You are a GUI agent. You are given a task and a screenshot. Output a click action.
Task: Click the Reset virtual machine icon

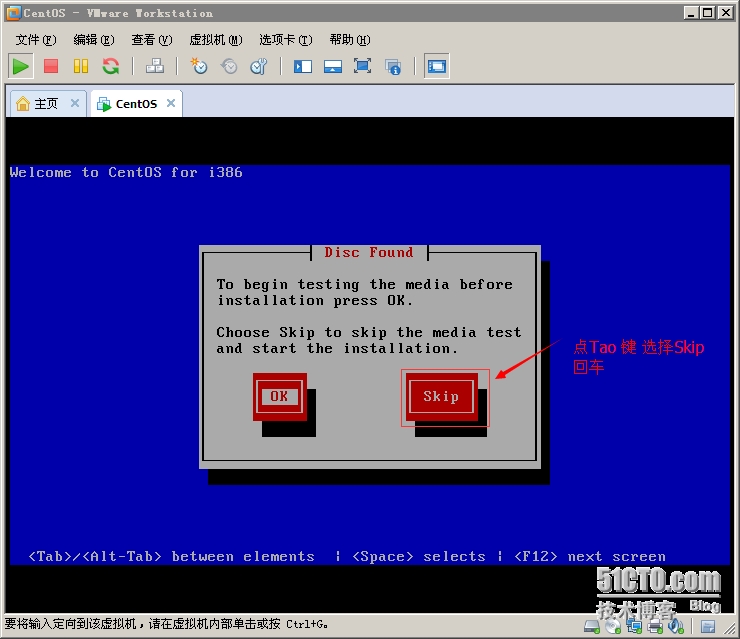(111, 66)
